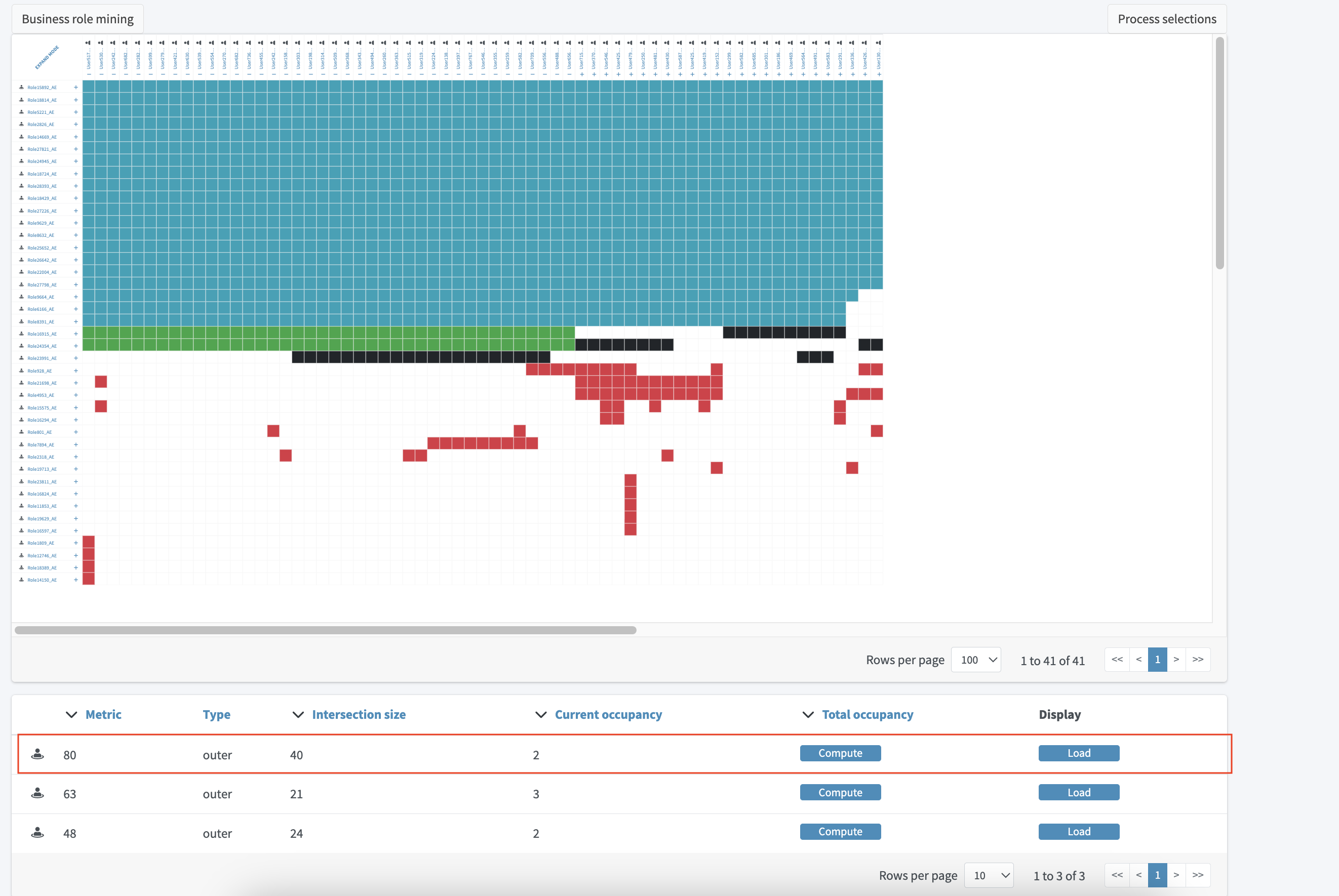Click the plus icon next to Role14150_AE

coord(75,580)
